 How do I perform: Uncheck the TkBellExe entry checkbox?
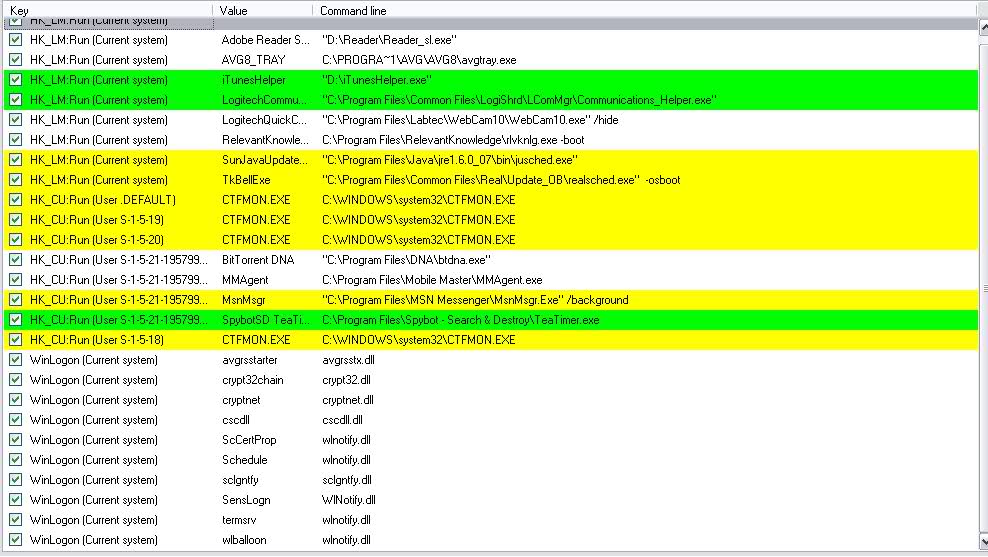pos(16,180)
